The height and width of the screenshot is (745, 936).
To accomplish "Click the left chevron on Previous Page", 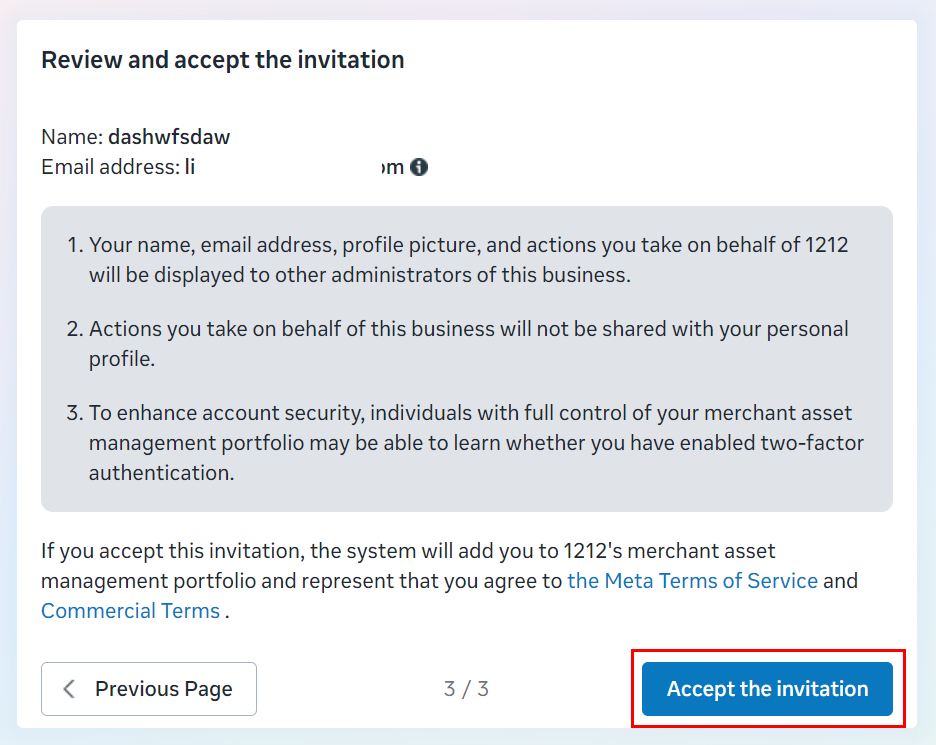I will point(69,689).
